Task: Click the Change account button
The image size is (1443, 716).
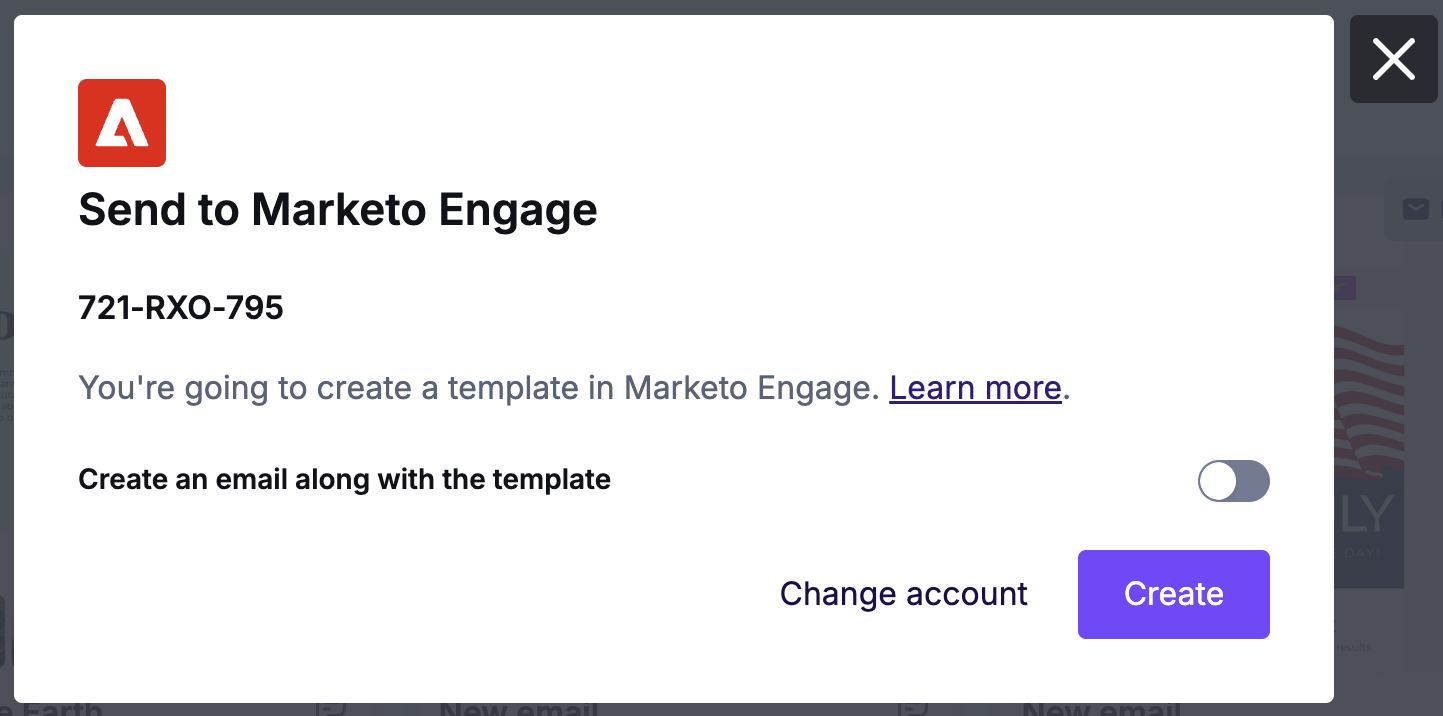Action: [904, 594]
